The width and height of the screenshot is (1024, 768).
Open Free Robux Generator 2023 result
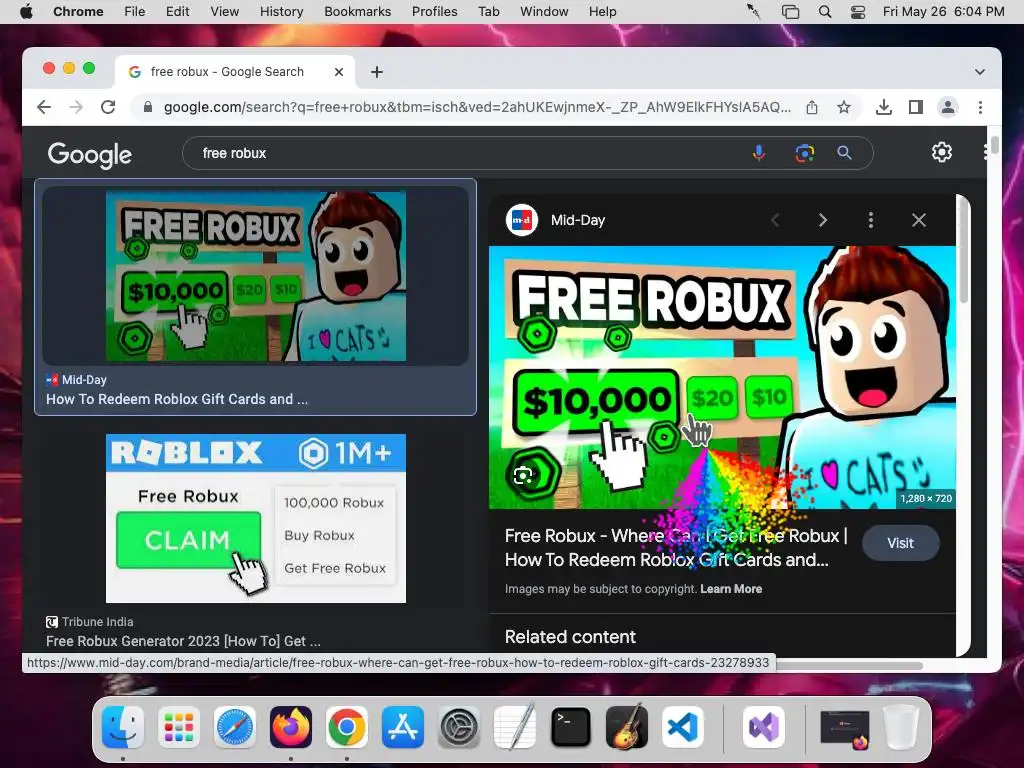(183, 641)
